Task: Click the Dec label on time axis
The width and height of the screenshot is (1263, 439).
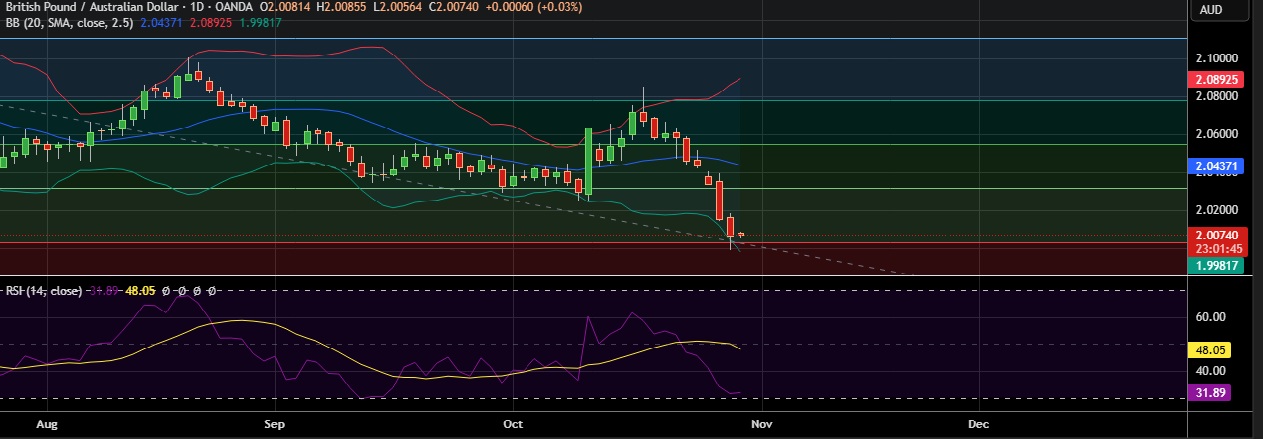Action: point(978,424)
